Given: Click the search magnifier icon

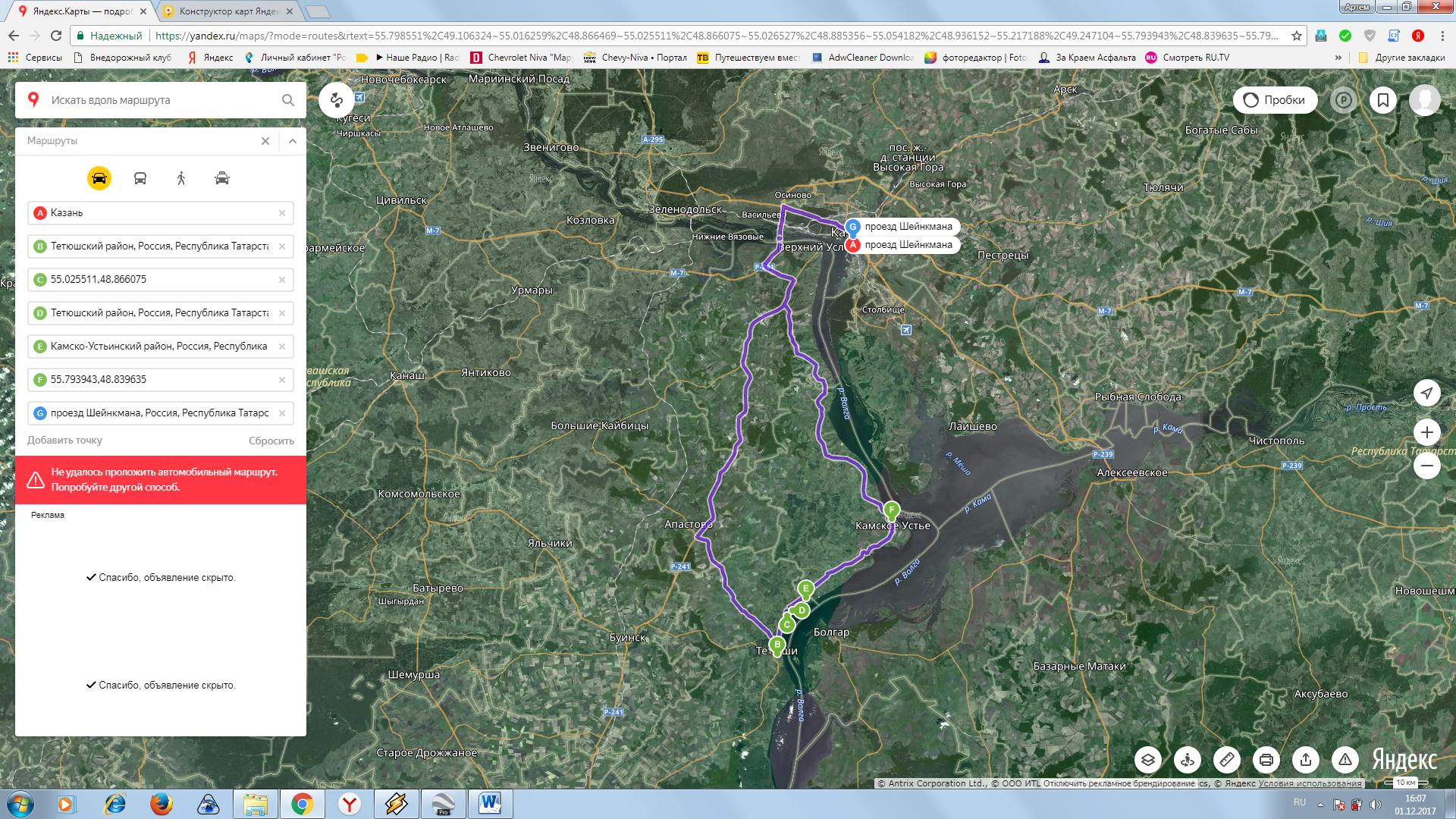Looking at the screenshot, I should (288, 100).
